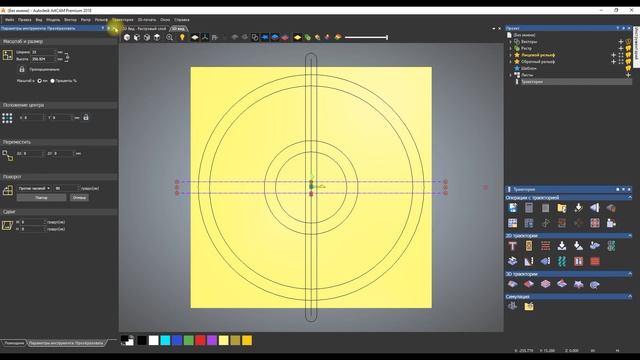Expand the Векторы tree node

point(510,42)
